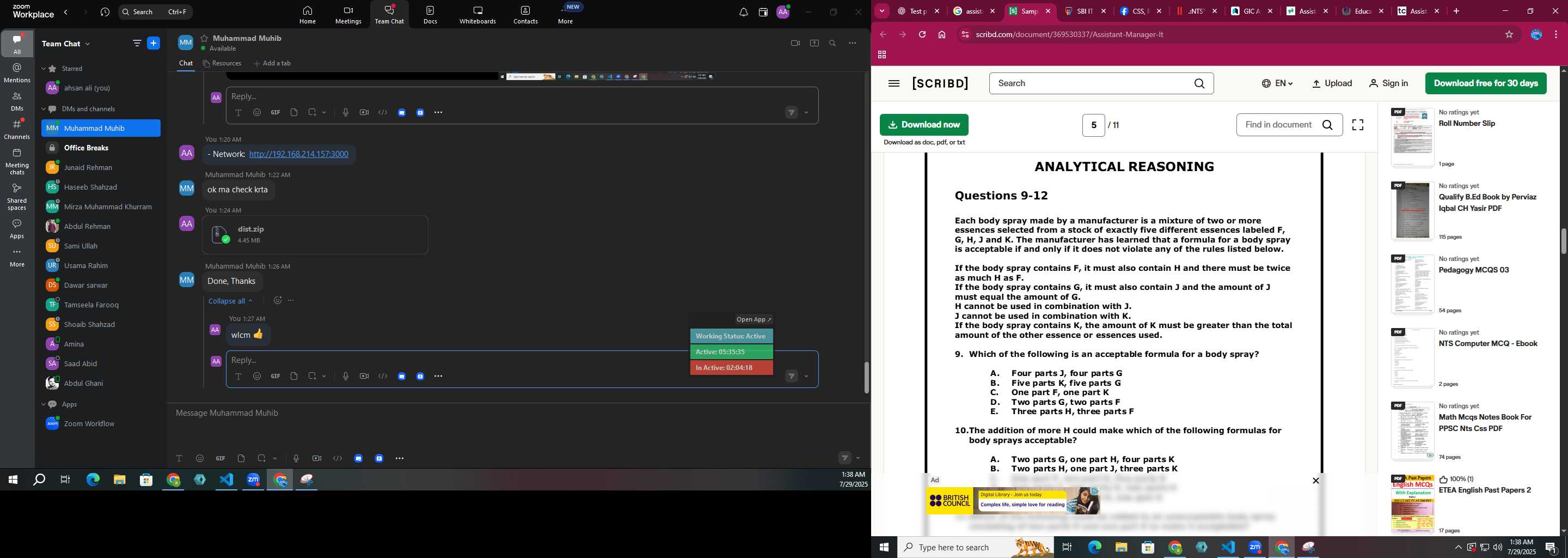Open the 192.168.214.157:3000 network link

click(299, 155)
